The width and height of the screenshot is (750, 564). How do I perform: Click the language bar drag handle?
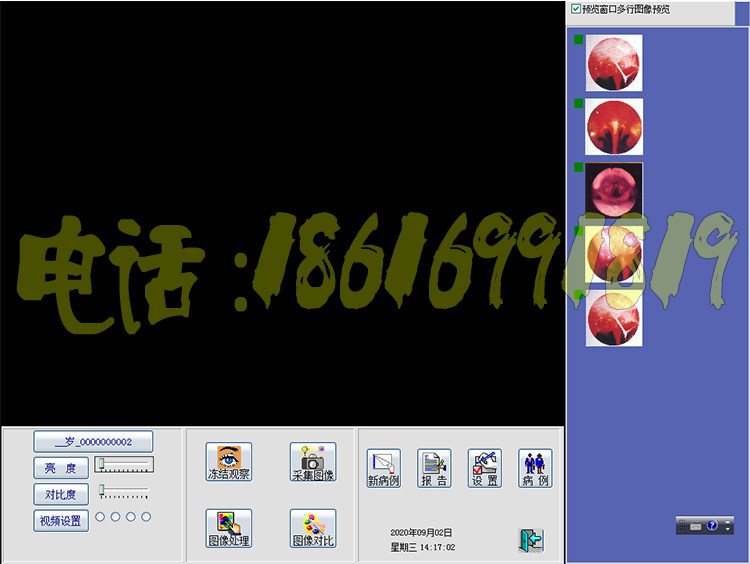[x=682, y=526]
